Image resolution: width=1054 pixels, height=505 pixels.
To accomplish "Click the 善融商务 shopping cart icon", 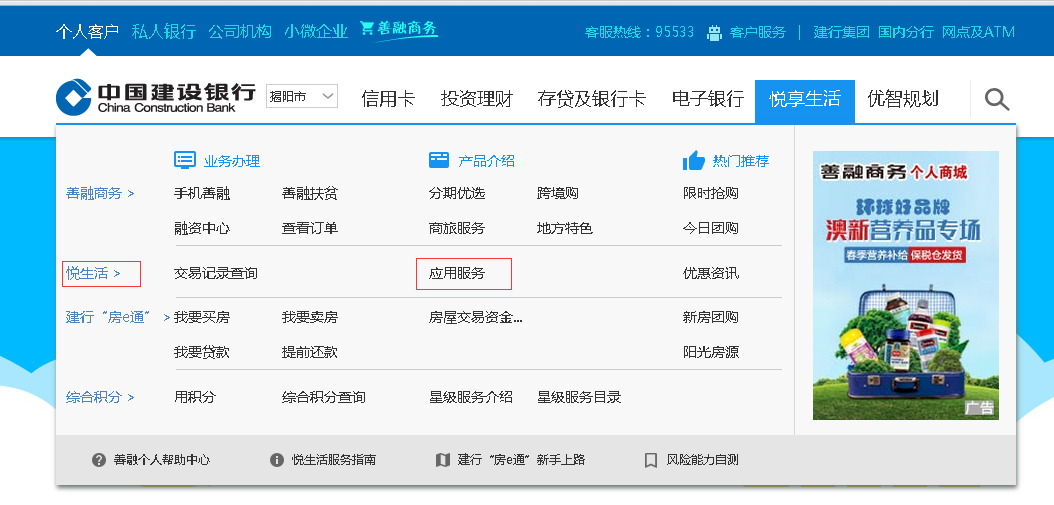I will (x=368, y=29).
